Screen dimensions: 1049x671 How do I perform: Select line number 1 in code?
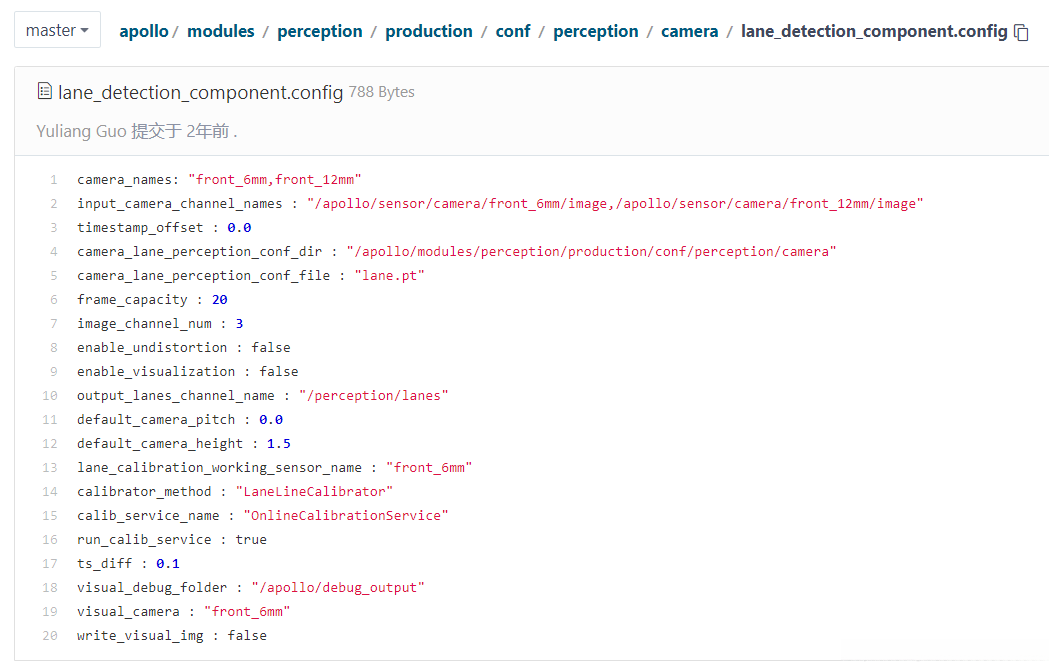click(54, 180)
